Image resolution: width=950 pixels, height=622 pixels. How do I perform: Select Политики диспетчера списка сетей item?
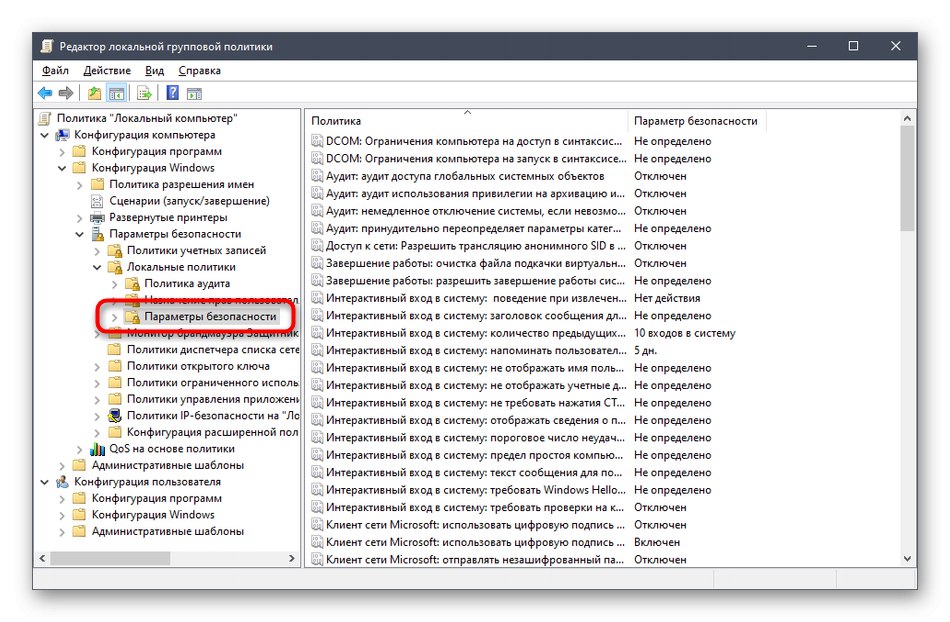(x=213, y=349)
